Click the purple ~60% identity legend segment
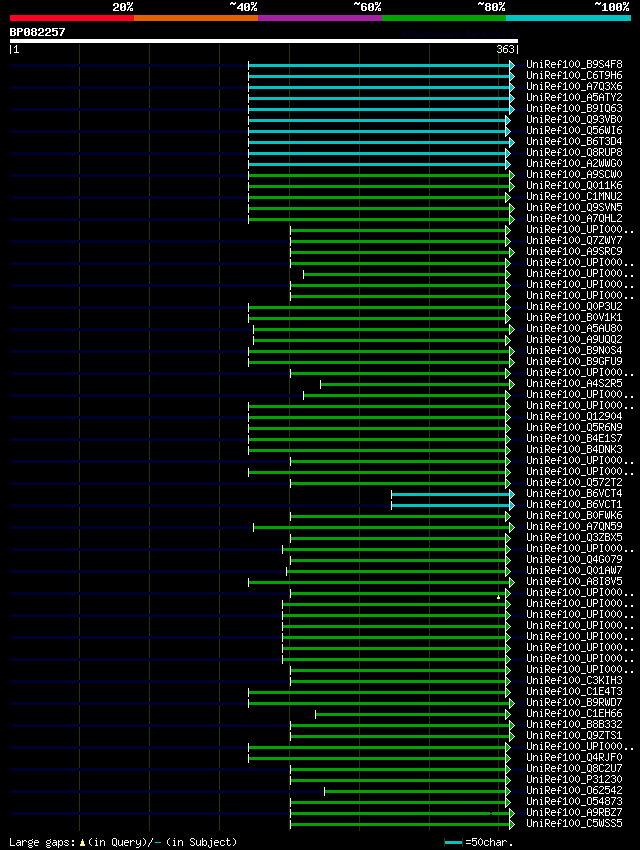 point(320,18)
